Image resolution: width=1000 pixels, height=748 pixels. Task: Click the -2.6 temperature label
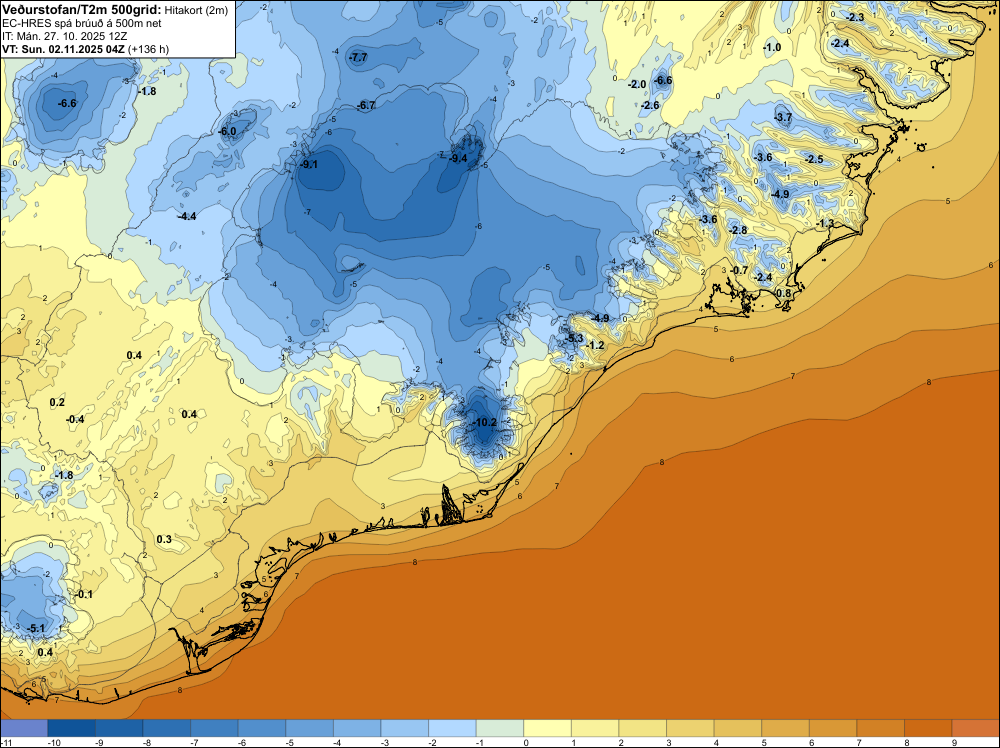pos(650,105)
